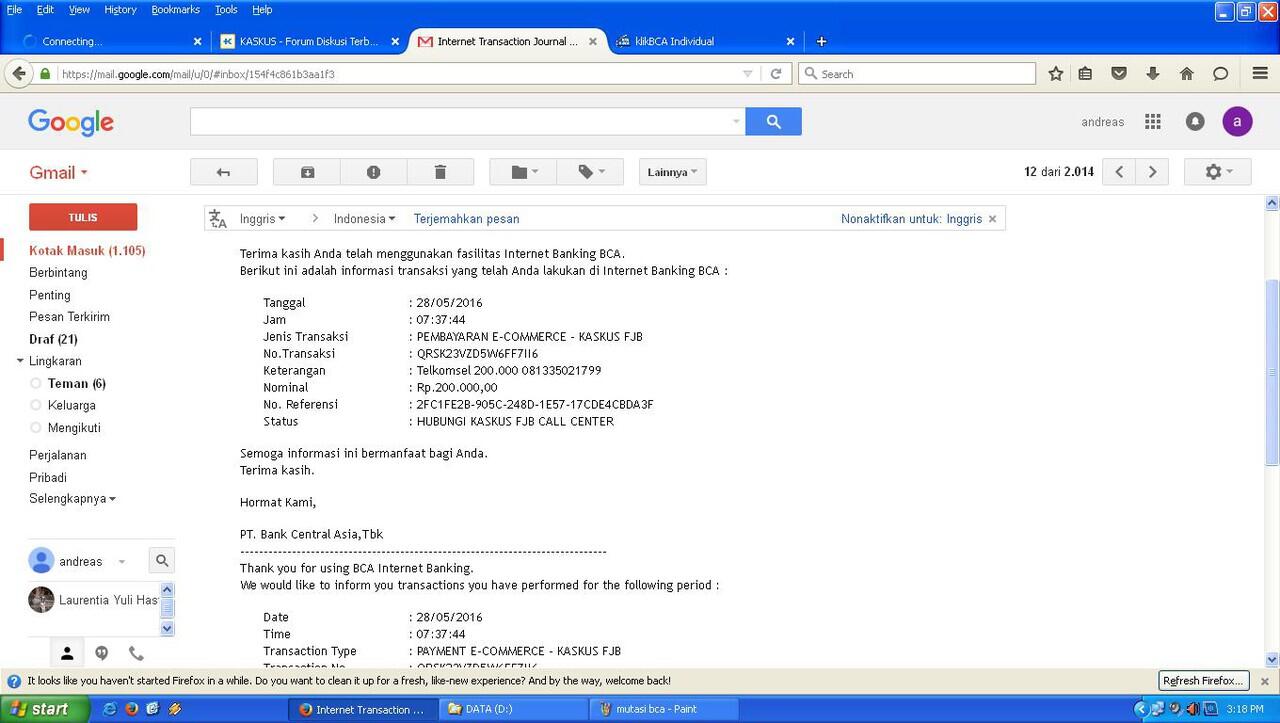This screenshot has width=1280, height=723.
Task: Report spam using the exclamation icon
Action: pyautogui.click(x=374, y=172)
